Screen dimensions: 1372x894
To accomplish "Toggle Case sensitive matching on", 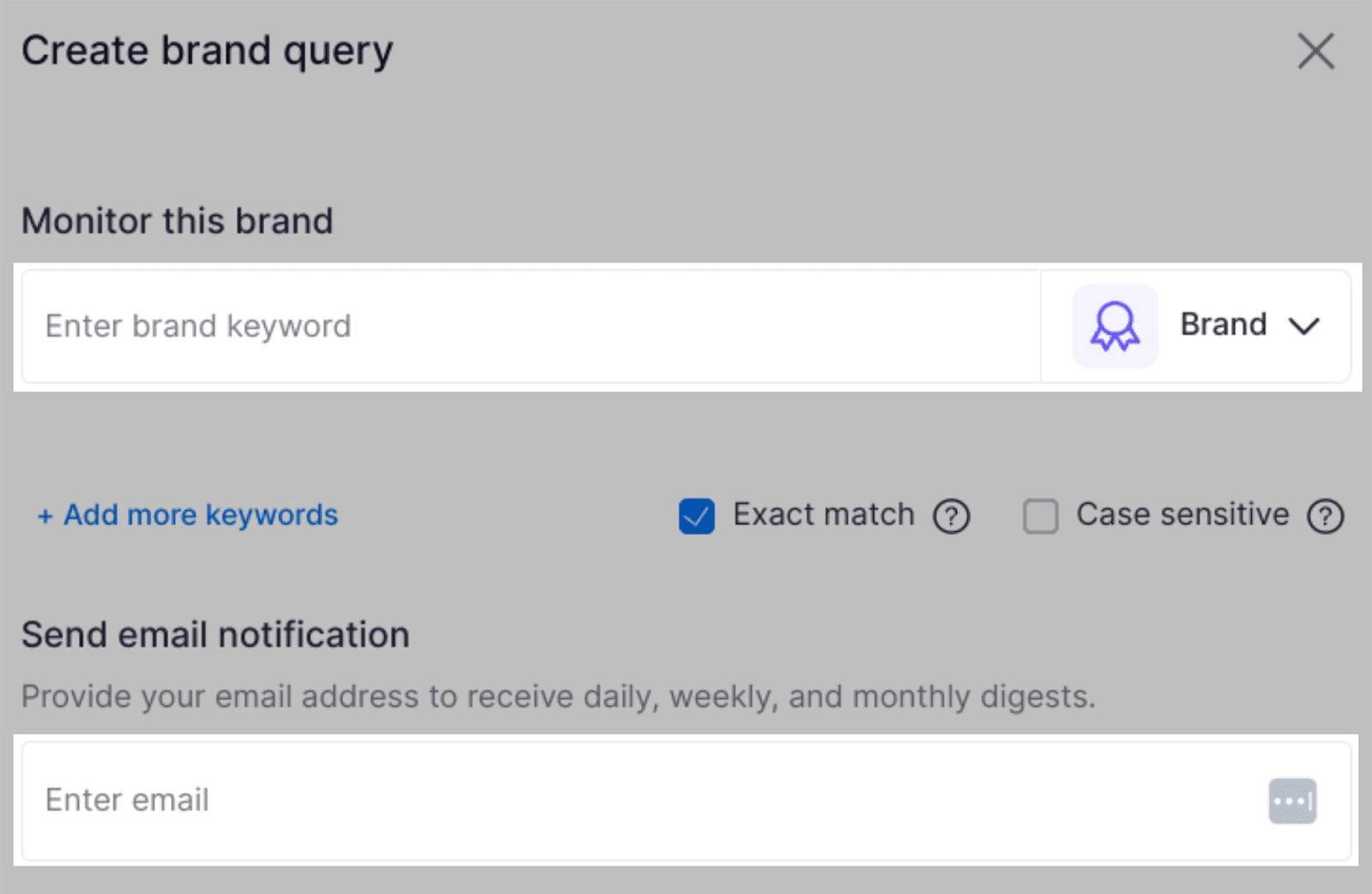I will 1041,516.
